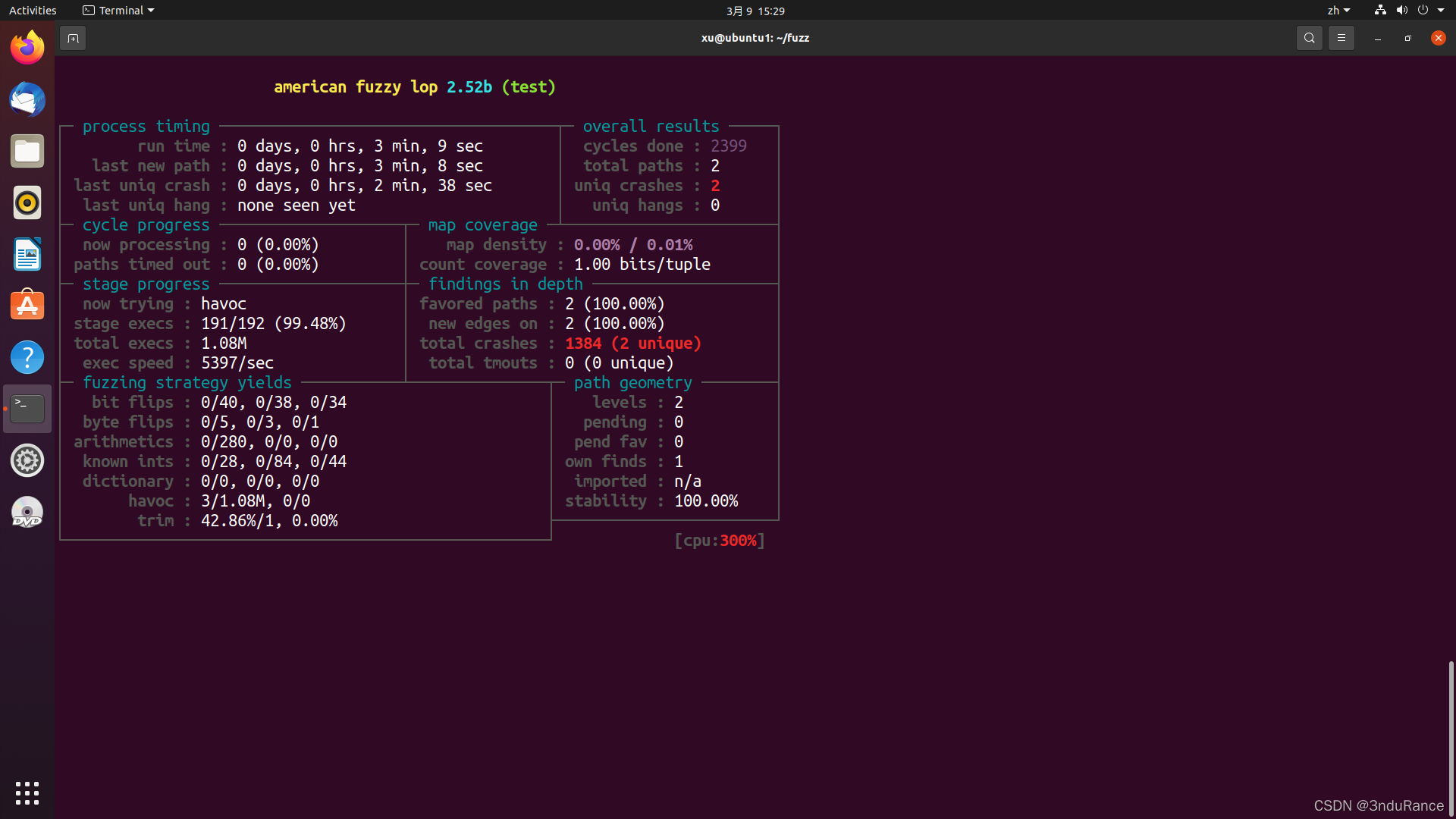Open terminal search
The image size is (1456, 819).
pyautogui.click(x=1309, y=38)
